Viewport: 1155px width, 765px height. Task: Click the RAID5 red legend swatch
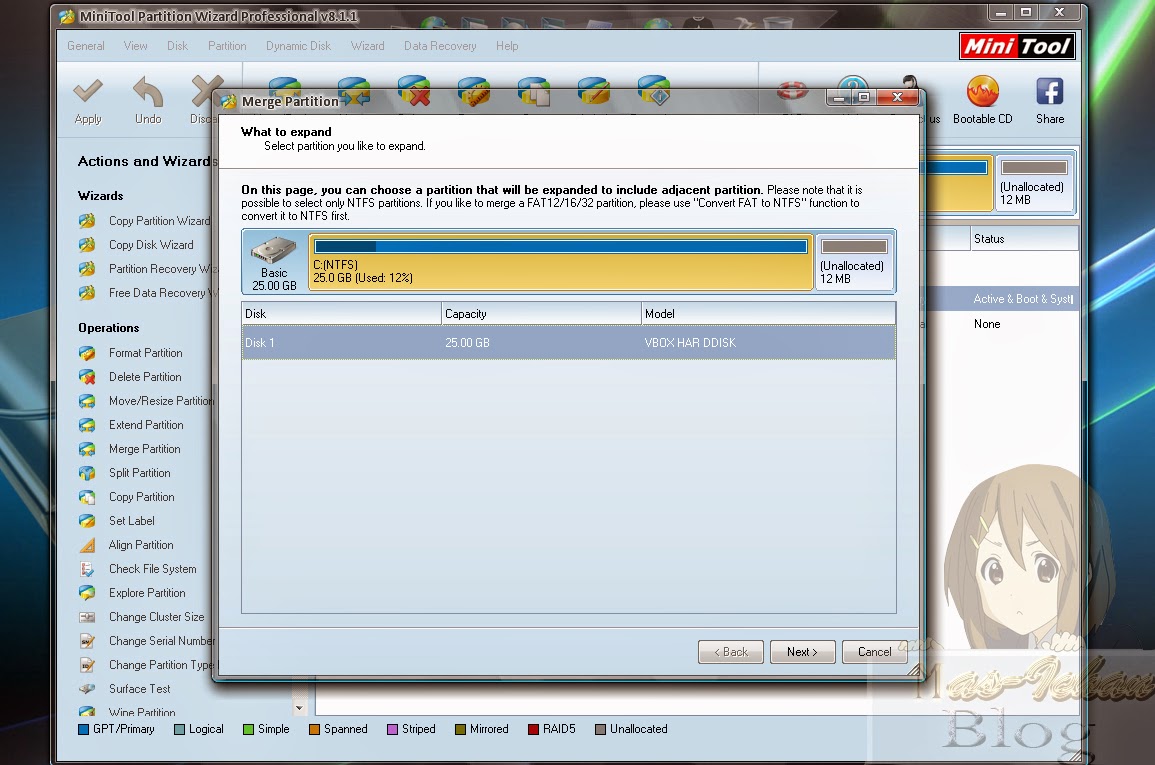coord(533,729)
